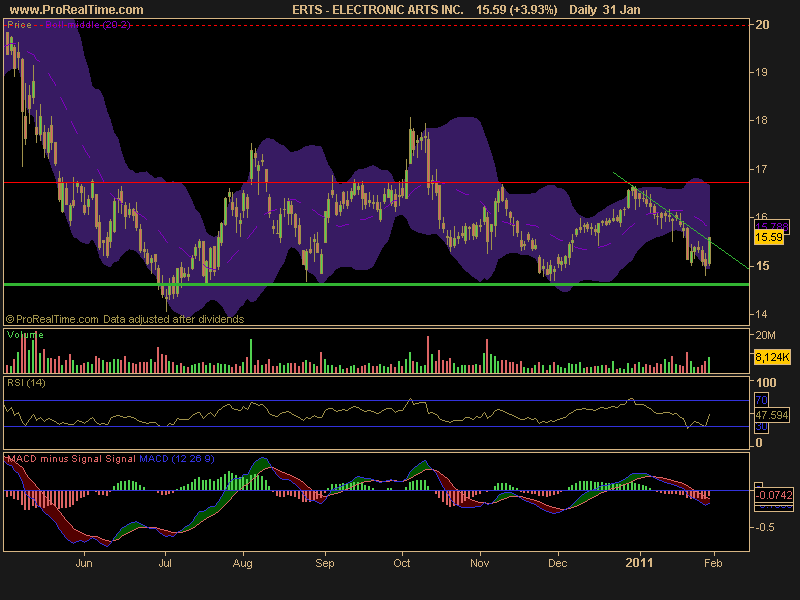
Task: Click the Jul date axis label
Action: pos(165,563)
